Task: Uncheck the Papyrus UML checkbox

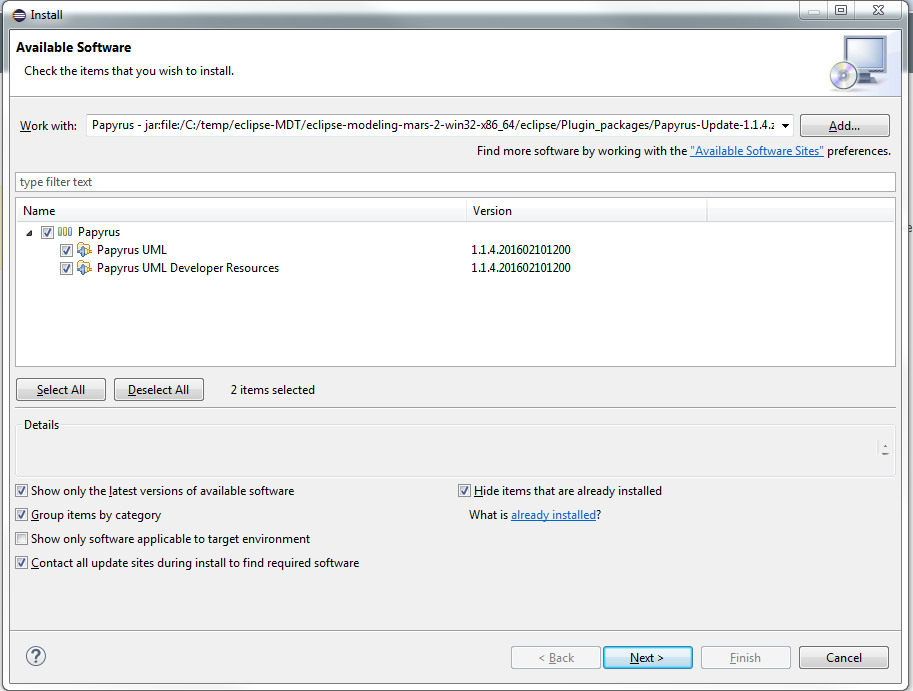Action: [x=66, y=250]
